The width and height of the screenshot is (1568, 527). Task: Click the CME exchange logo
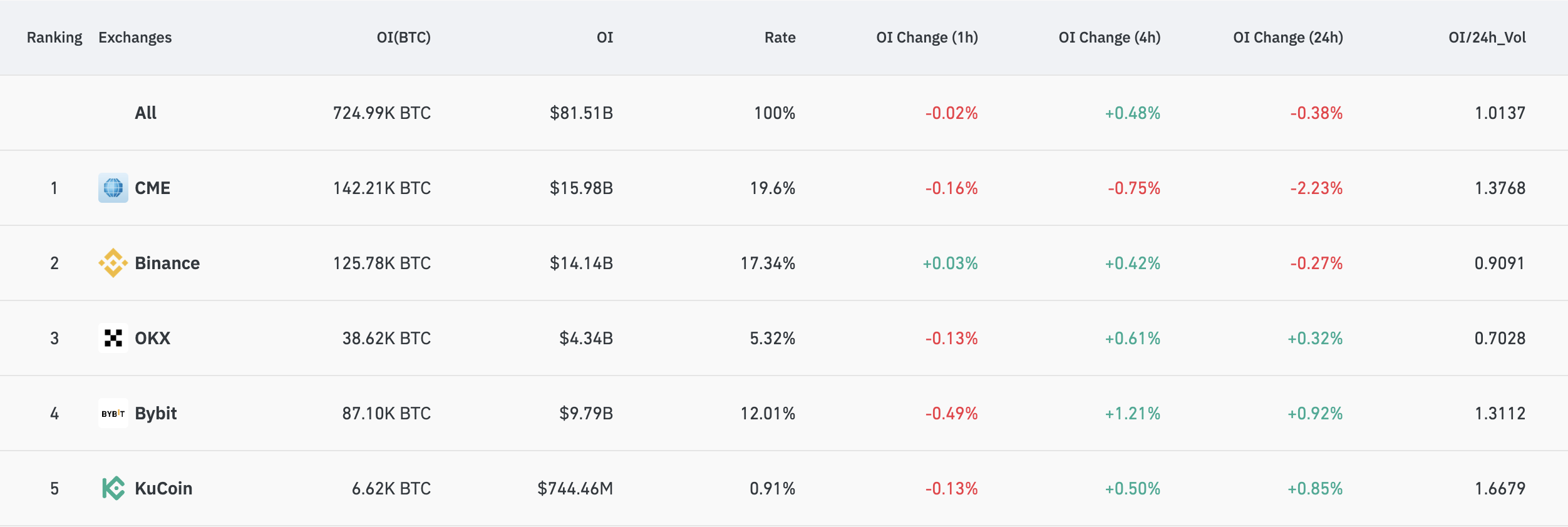(x=113, y=187)
